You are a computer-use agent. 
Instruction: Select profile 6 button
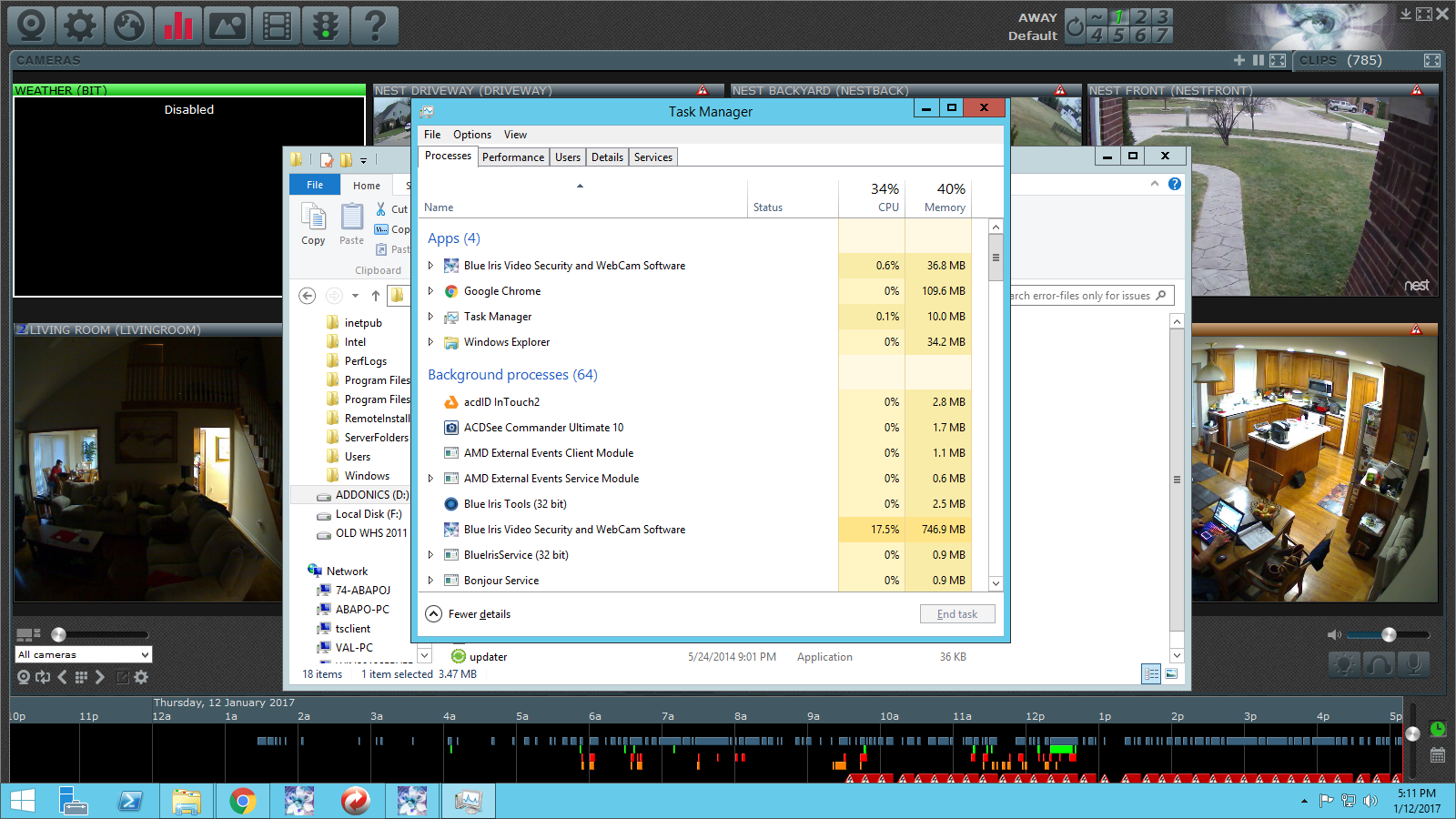1141,35
